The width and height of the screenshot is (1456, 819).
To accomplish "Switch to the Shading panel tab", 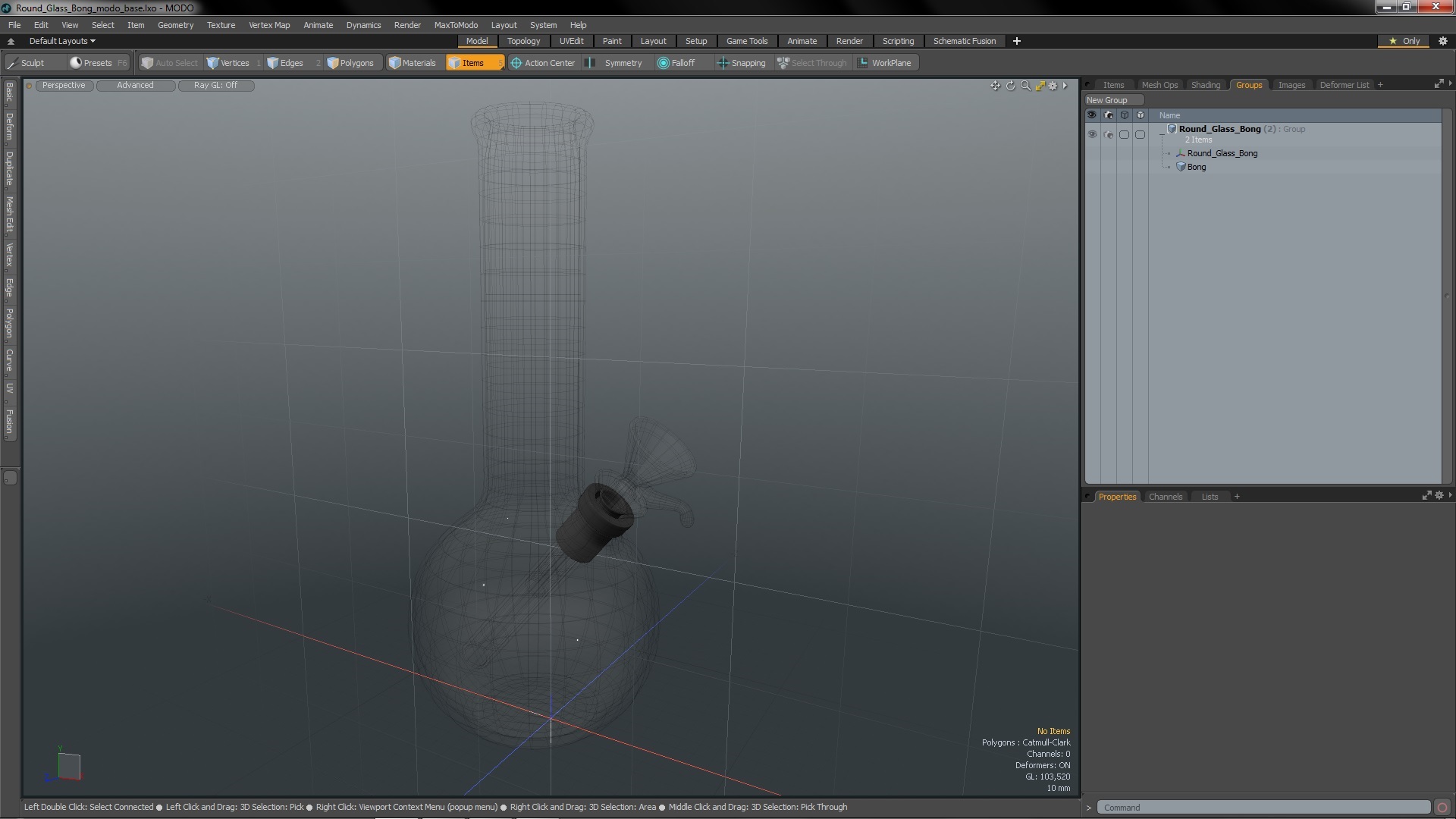I will tap(1205, 85).
